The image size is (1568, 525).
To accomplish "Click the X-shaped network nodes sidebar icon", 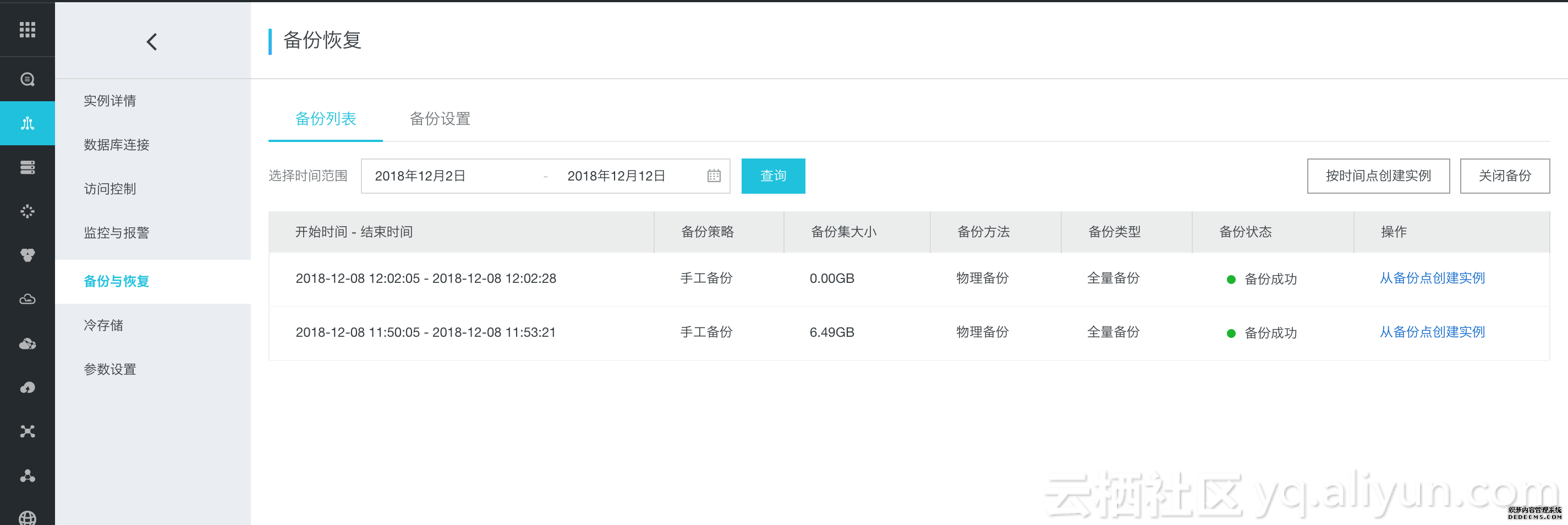I will point(28,431).
